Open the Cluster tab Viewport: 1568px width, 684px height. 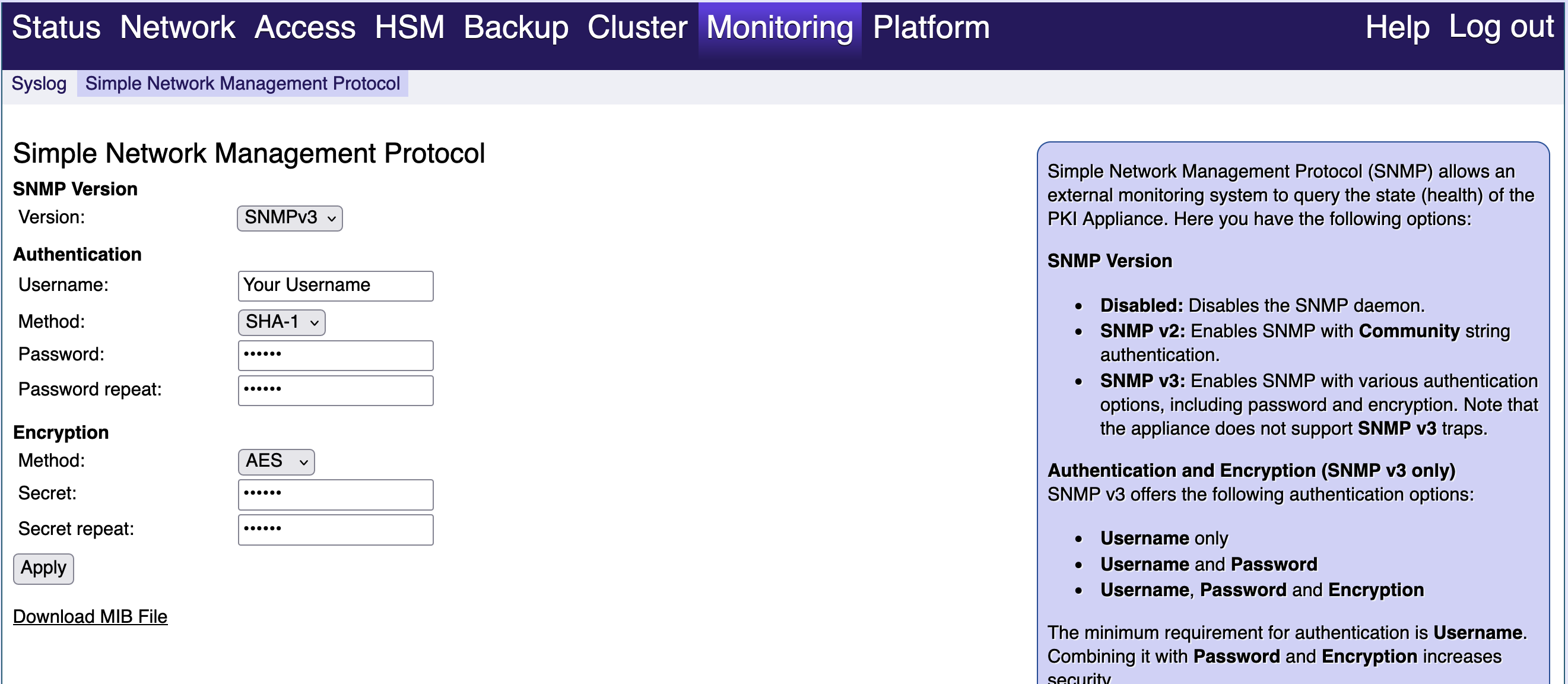[637, 28]
